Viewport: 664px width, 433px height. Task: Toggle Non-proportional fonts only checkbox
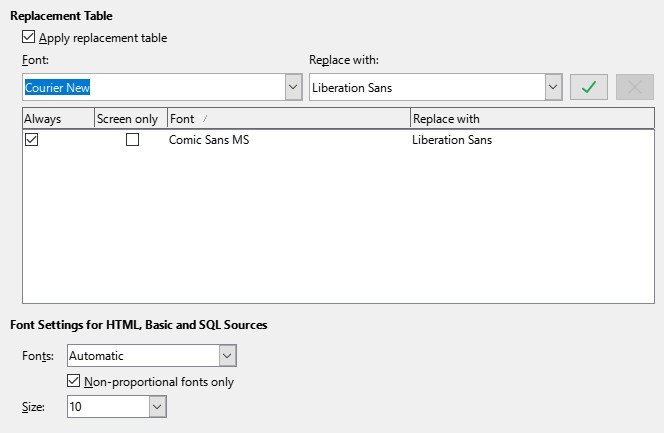73,381
